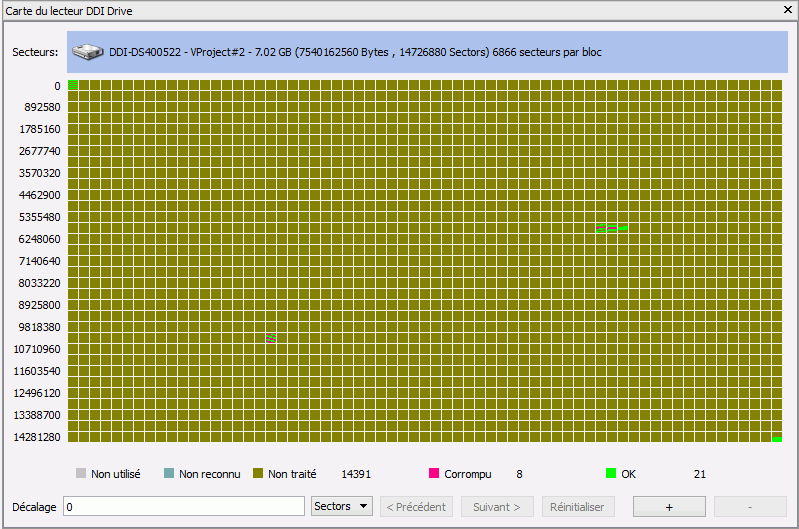Click the Corrompu count 8

tap(519, 474)
